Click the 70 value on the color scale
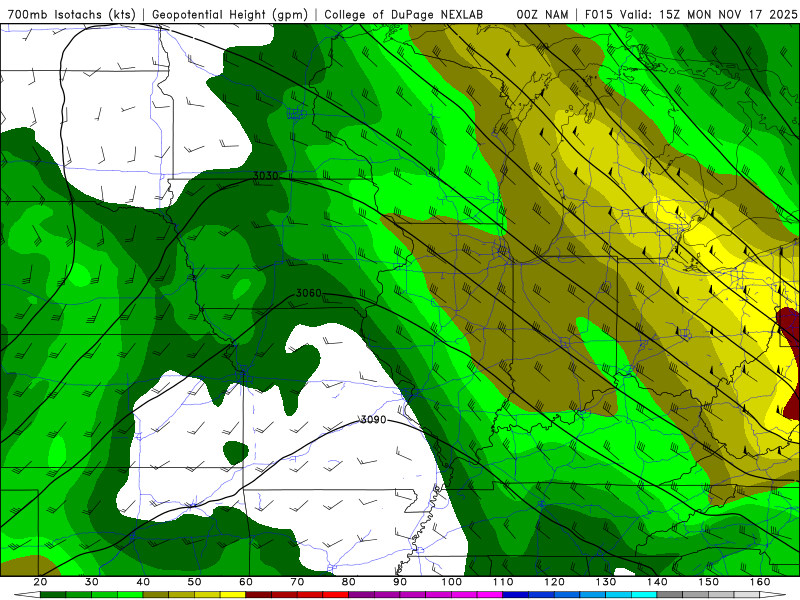800x600 pixels. click(297, 582)
